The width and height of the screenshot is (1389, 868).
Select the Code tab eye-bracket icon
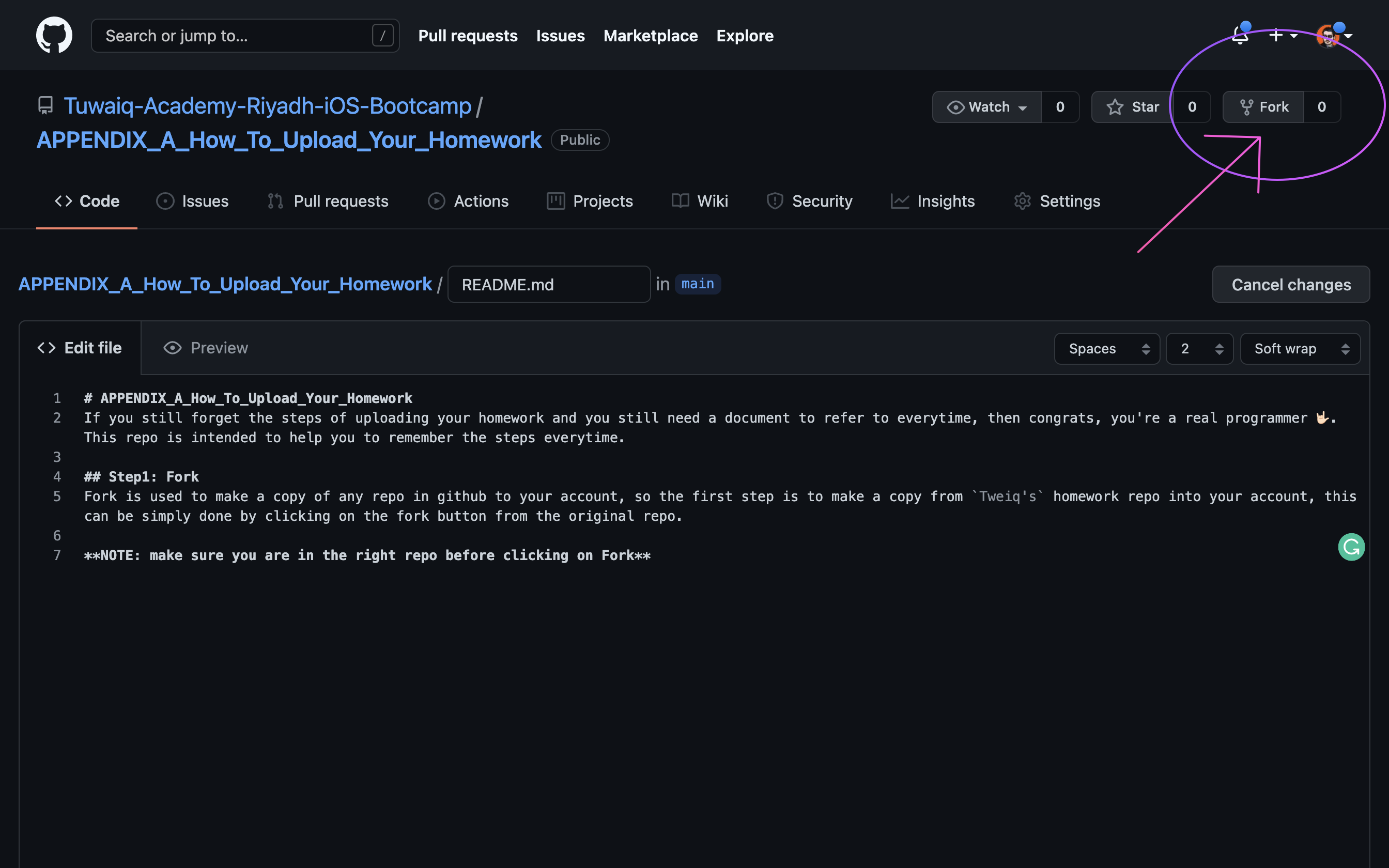(x=64, y=201)
